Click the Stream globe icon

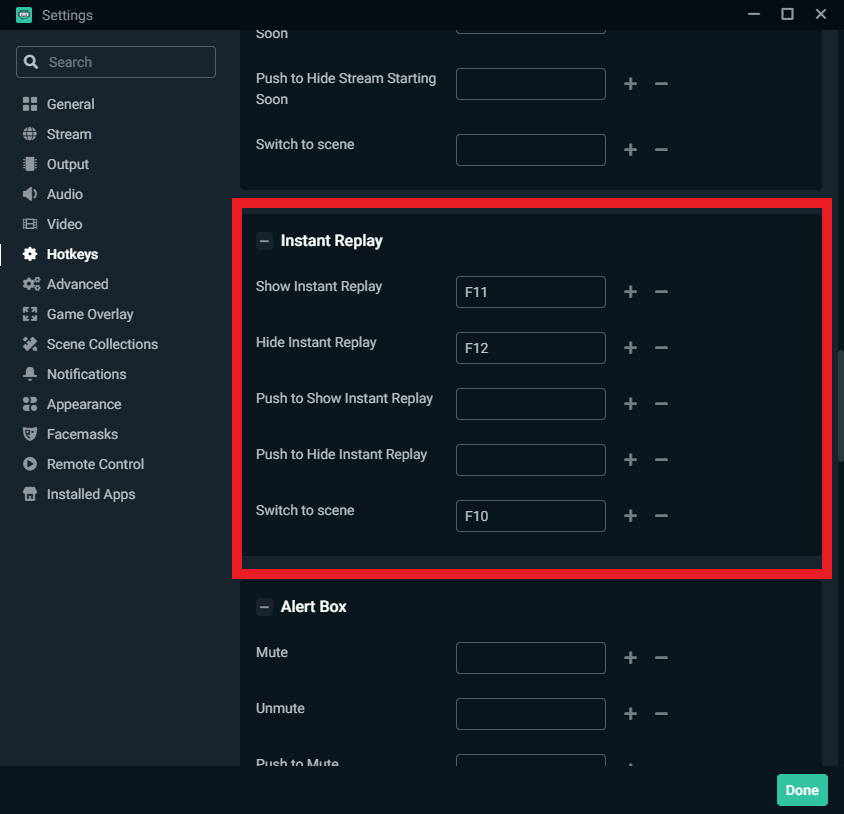29,134
